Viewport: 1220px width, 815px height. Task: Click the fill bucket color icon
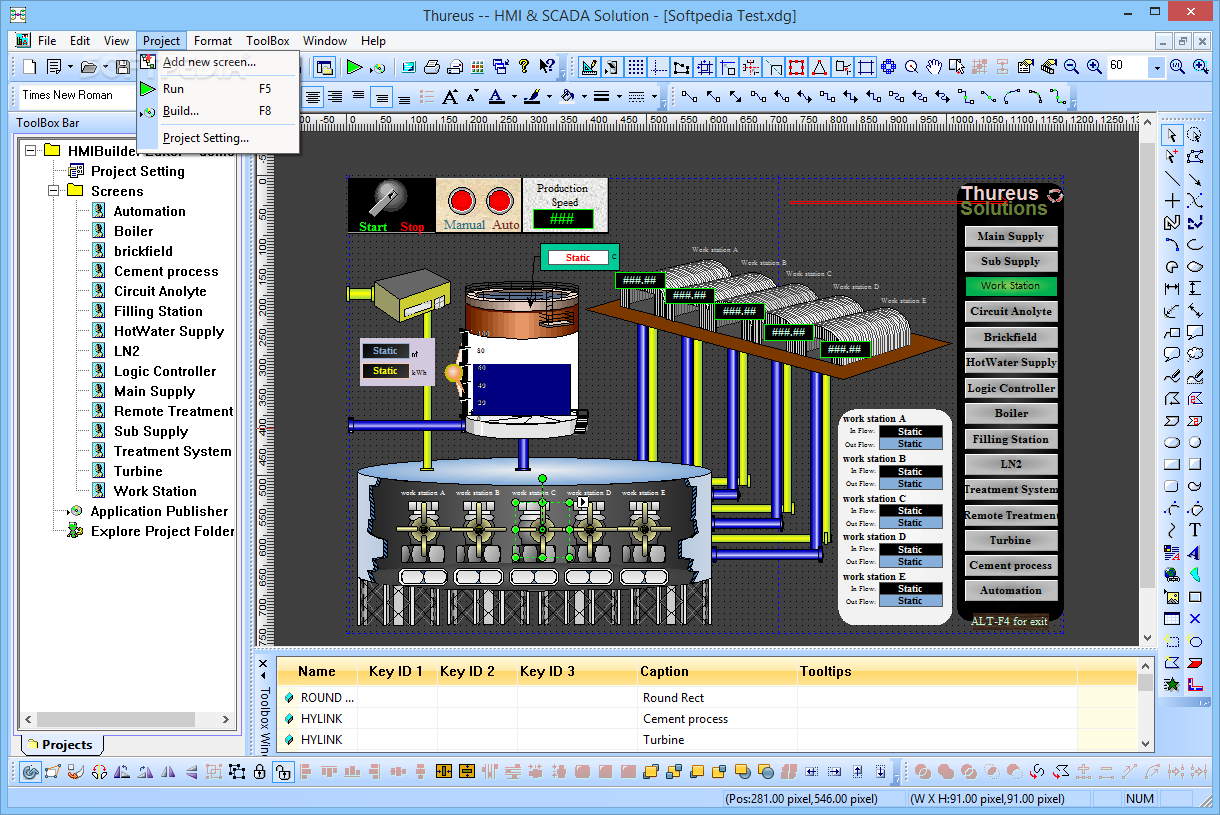click(x=566, y=97)
